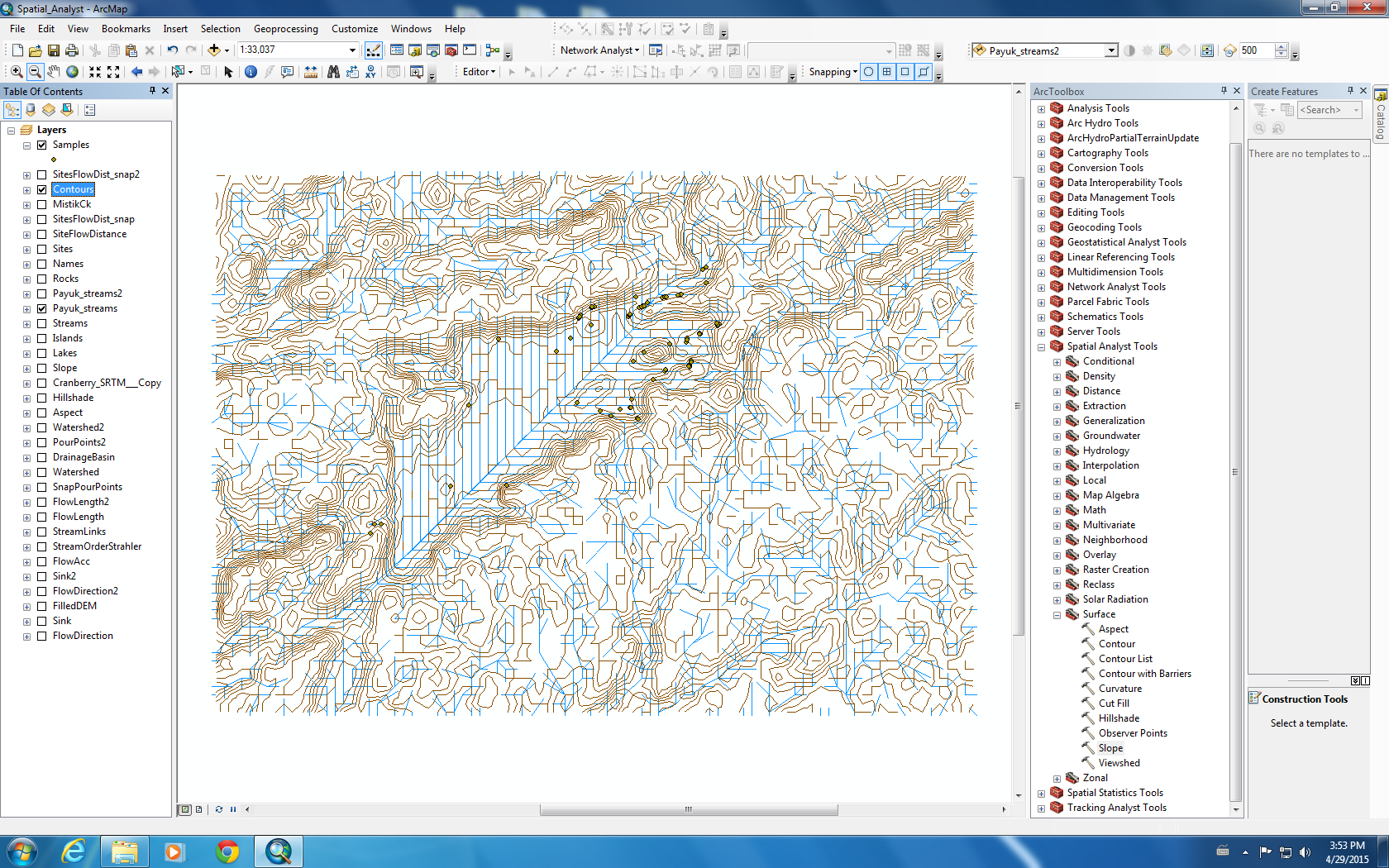
Task: Open the Bookmarks menu
Action: 126,29
